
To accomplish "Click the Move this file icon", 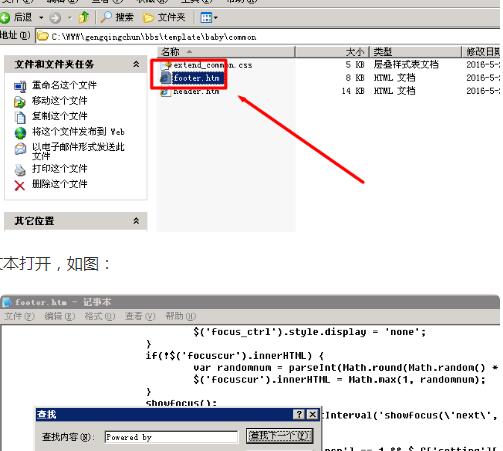I will point(20,102).
